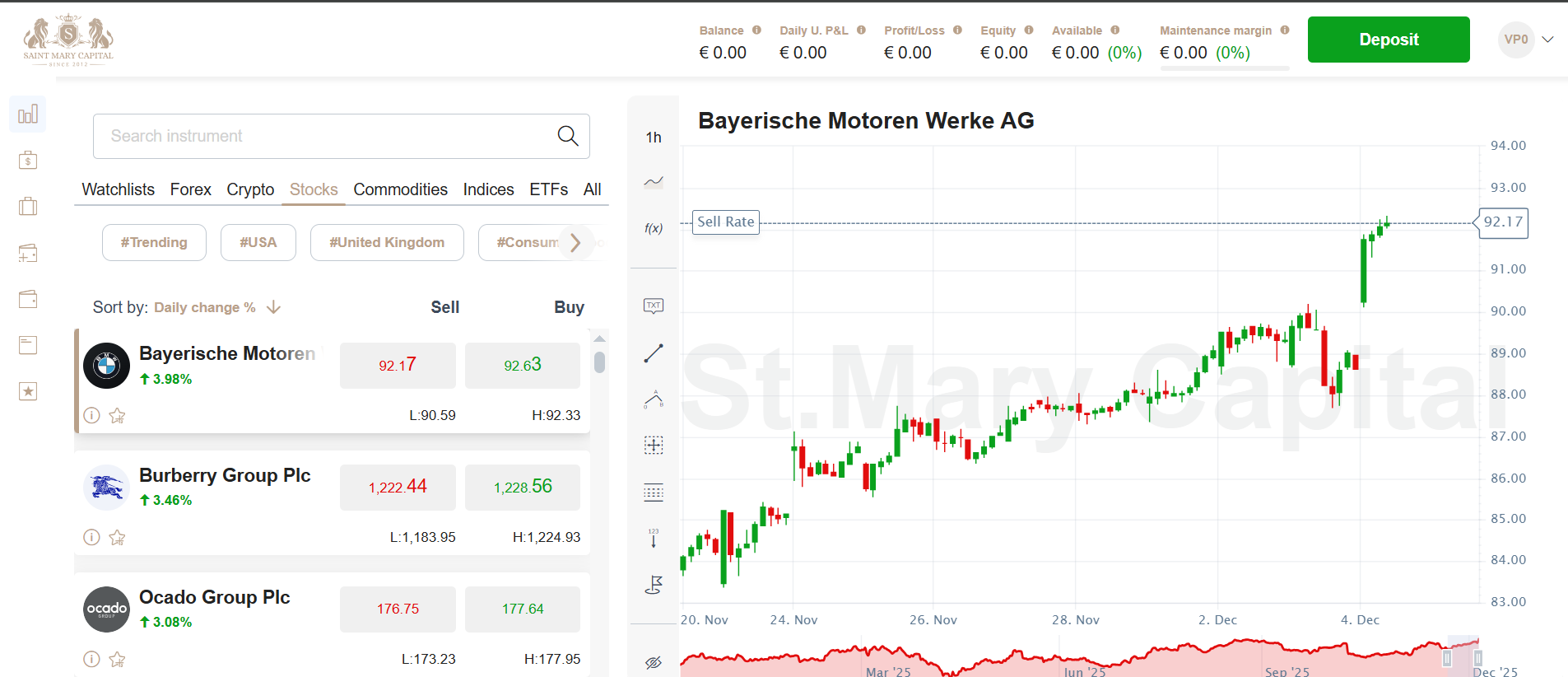
Task: Select the 123 down-arrow marker tool
Action: tap(654, 539)
